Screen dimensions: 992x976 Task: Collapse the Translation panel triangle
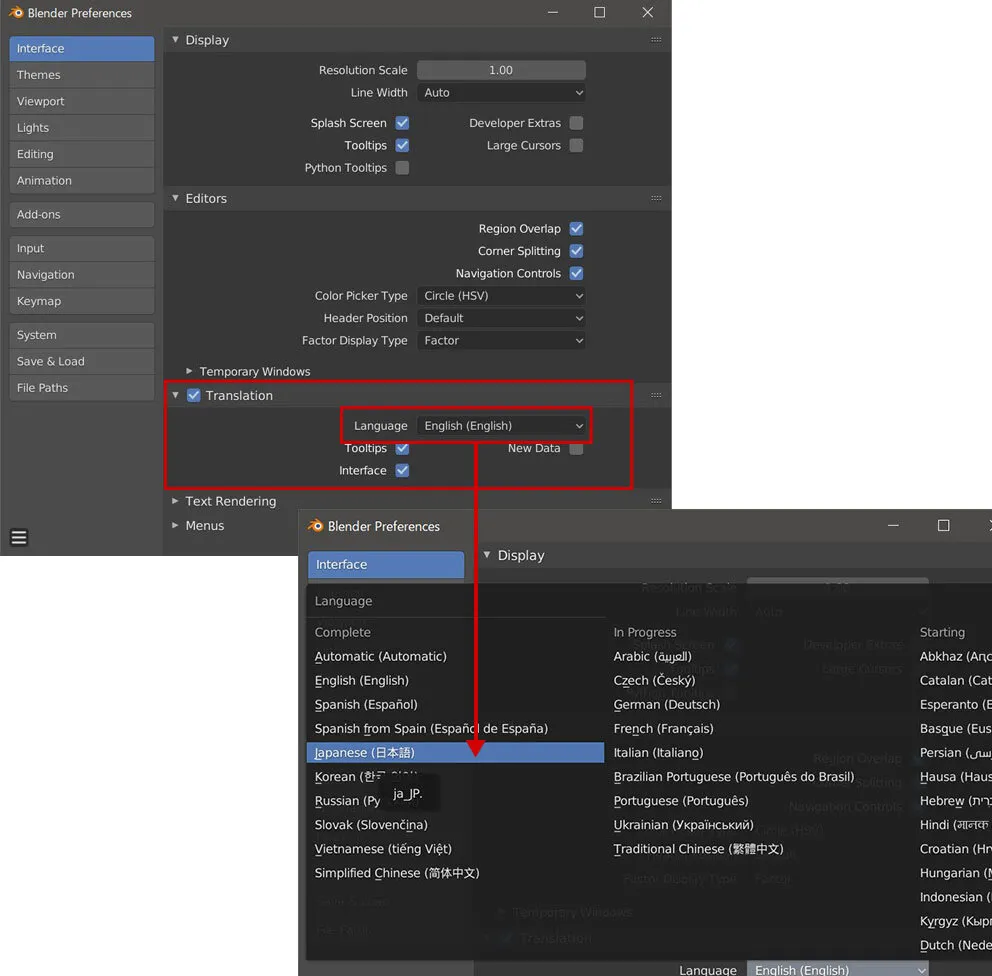click(x=175, y=395)
